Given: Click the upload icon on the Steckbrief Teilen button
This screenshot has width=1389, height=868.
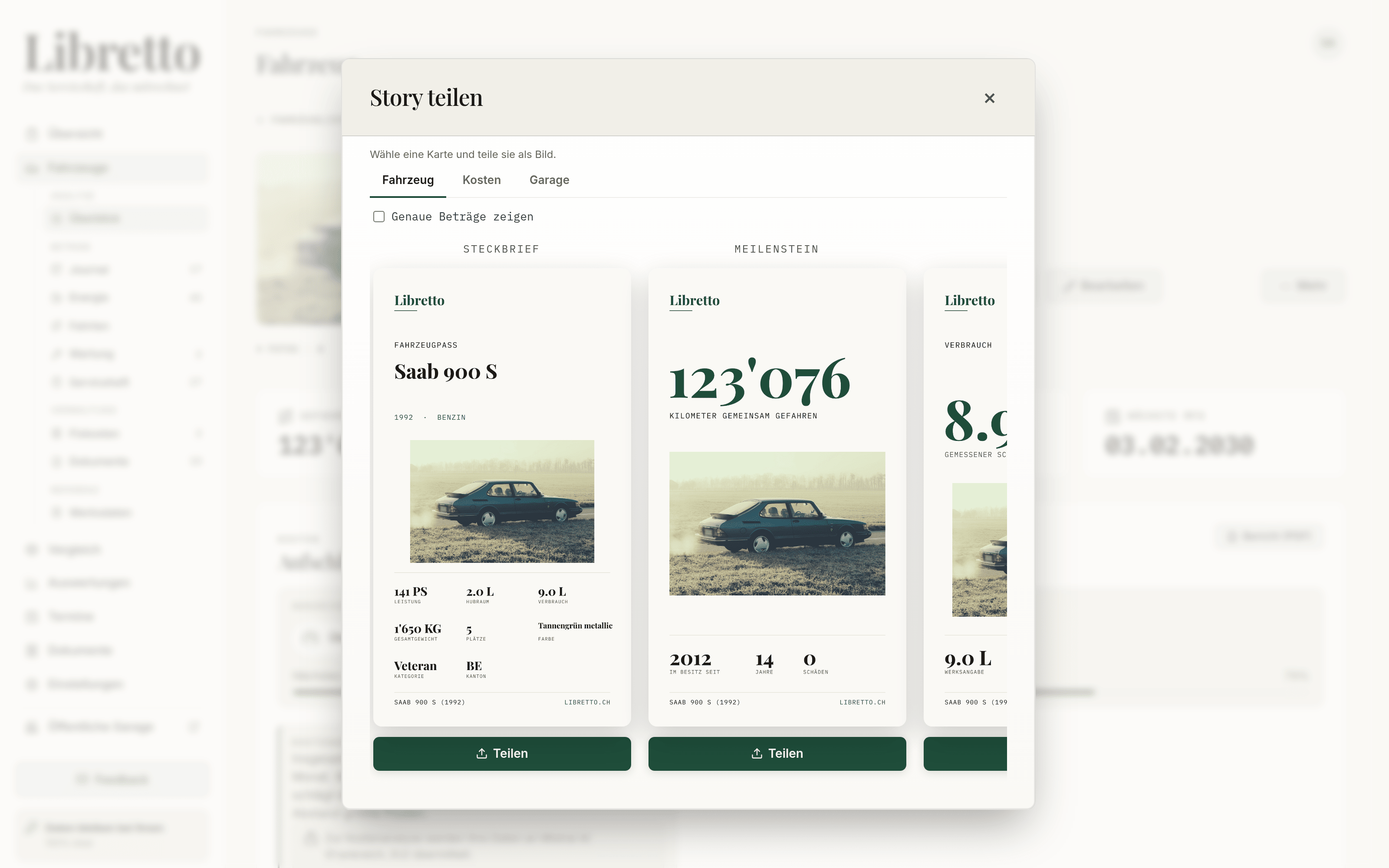Looking at the screenshot, I should 481,753.
